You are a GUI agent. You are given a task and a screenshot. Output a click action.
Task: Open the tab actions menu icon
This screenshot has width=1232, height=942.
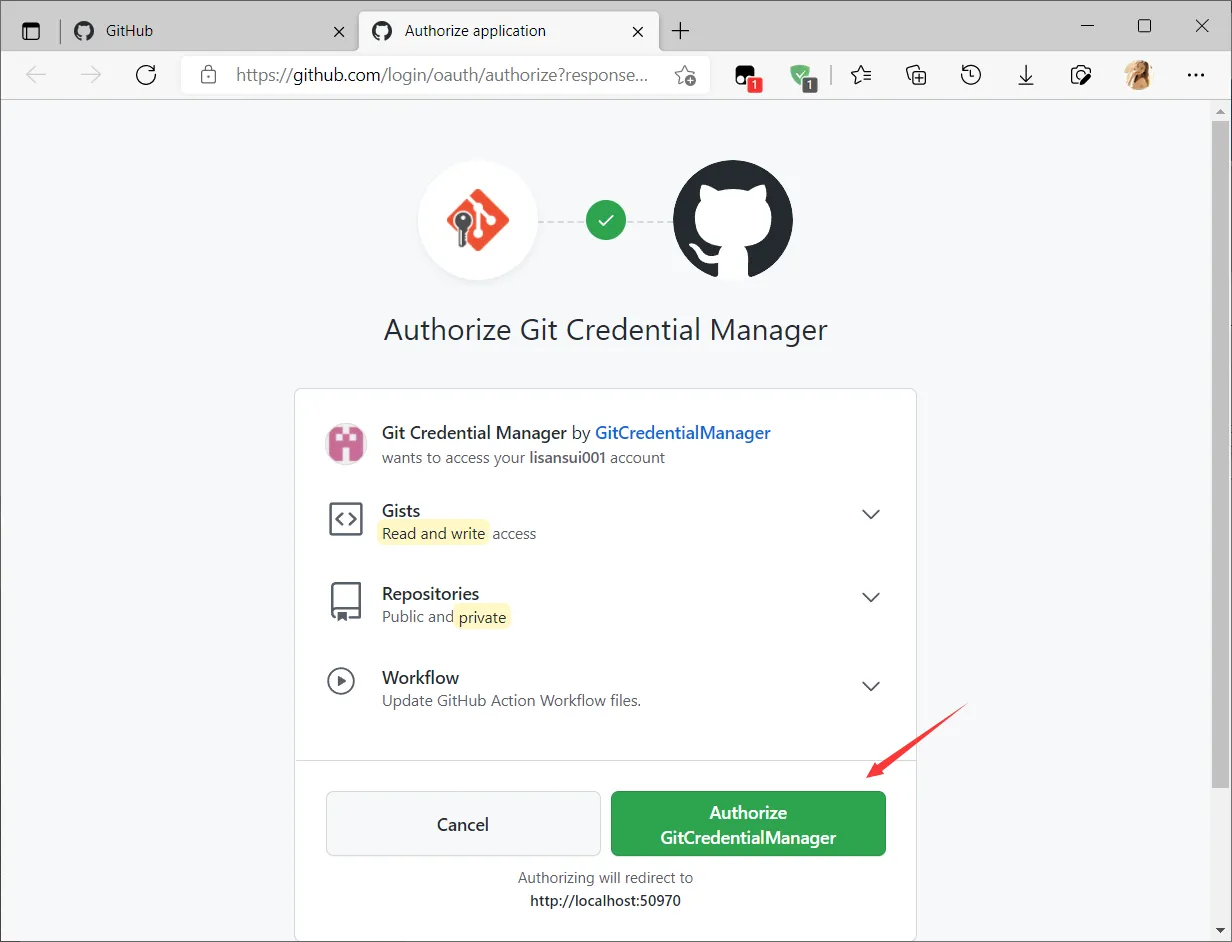pos(31,31)
